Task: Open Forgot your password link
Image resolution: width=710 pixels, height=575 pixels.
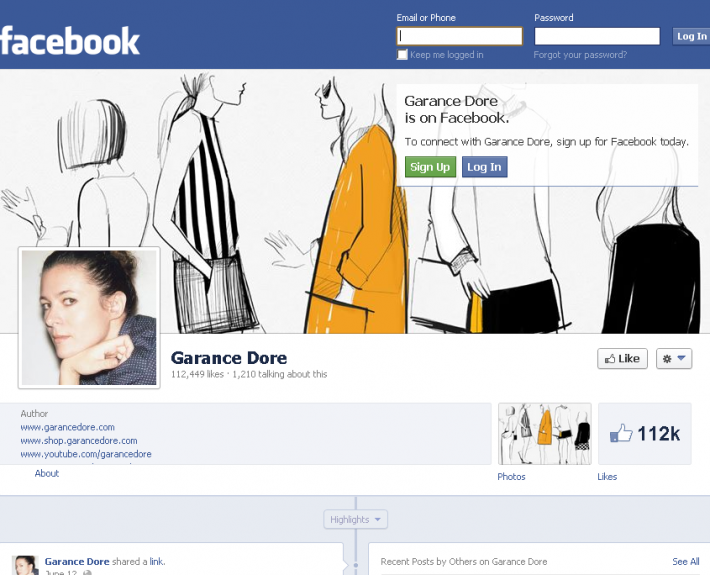Action: click(580, 55)
